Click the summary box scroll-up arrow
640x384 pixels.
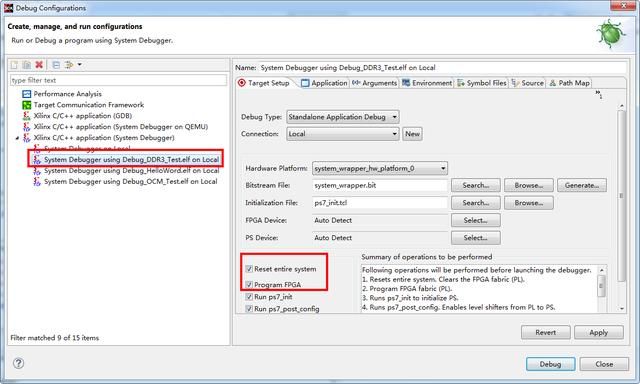pyautogui.click(x=601, y=270)
